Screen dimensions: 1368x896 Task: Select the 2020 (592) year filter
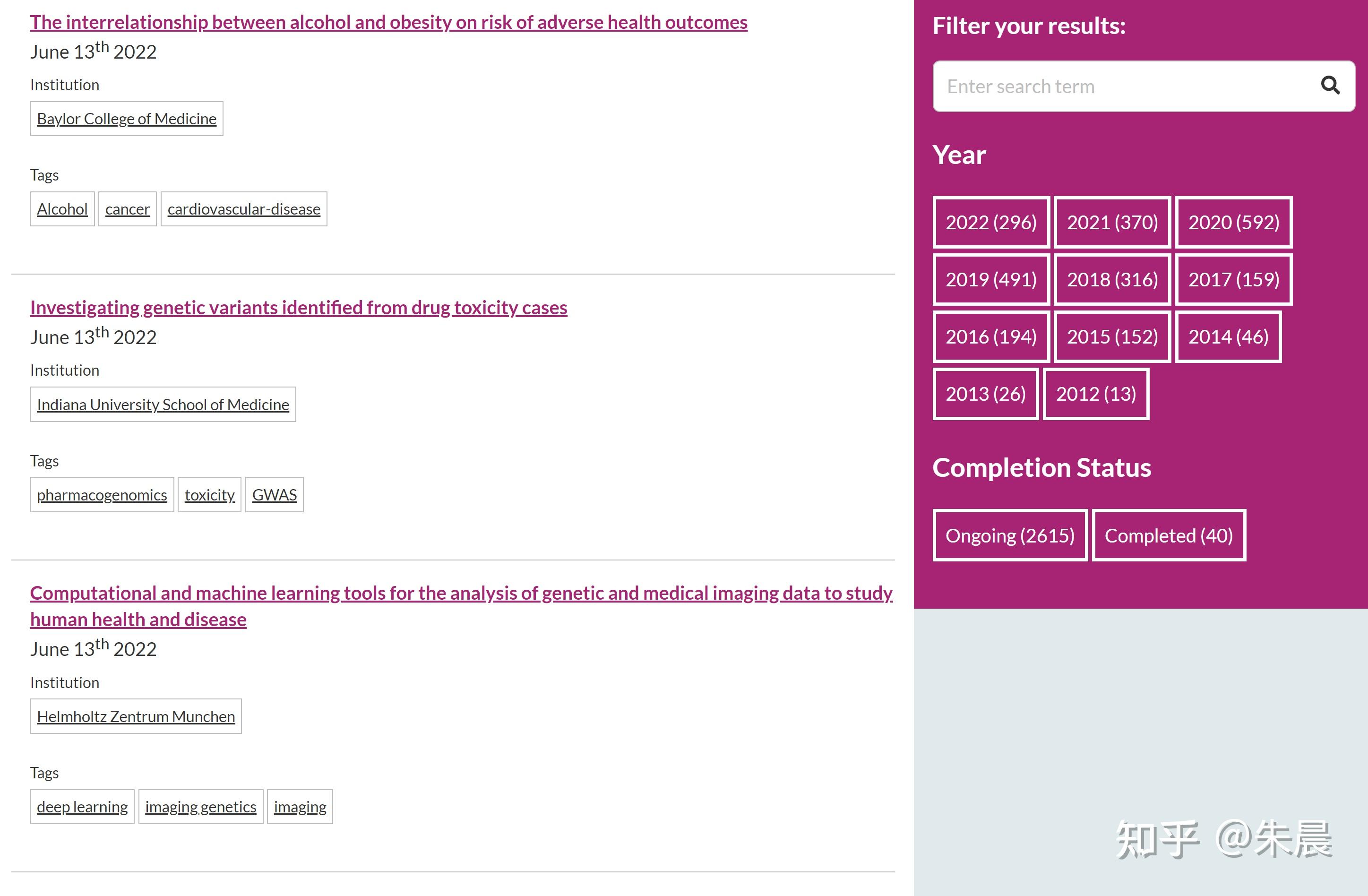click(1233, 223)
